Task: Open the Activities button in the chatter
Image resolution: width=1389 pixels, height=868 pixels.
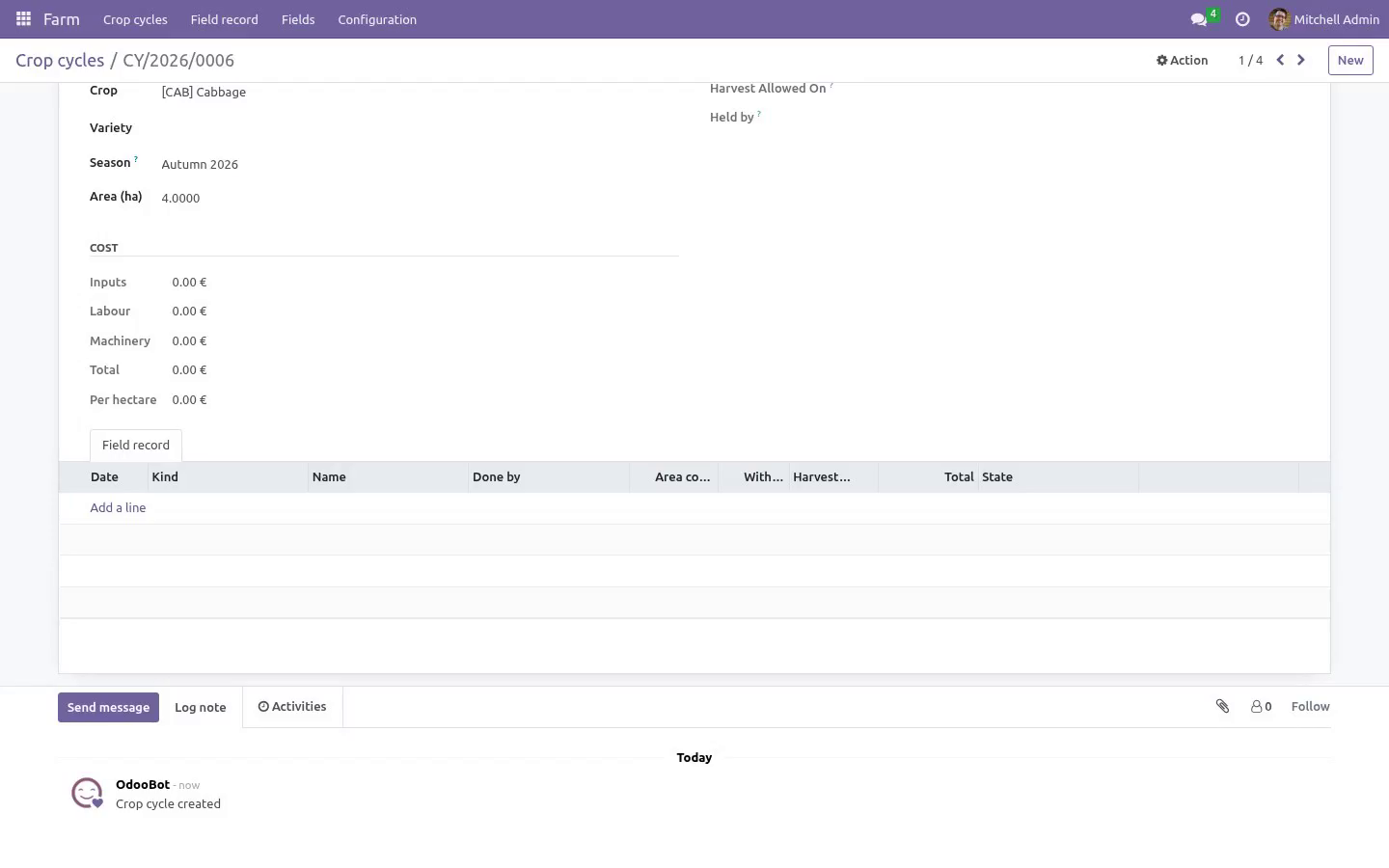Action: (292, 707)
